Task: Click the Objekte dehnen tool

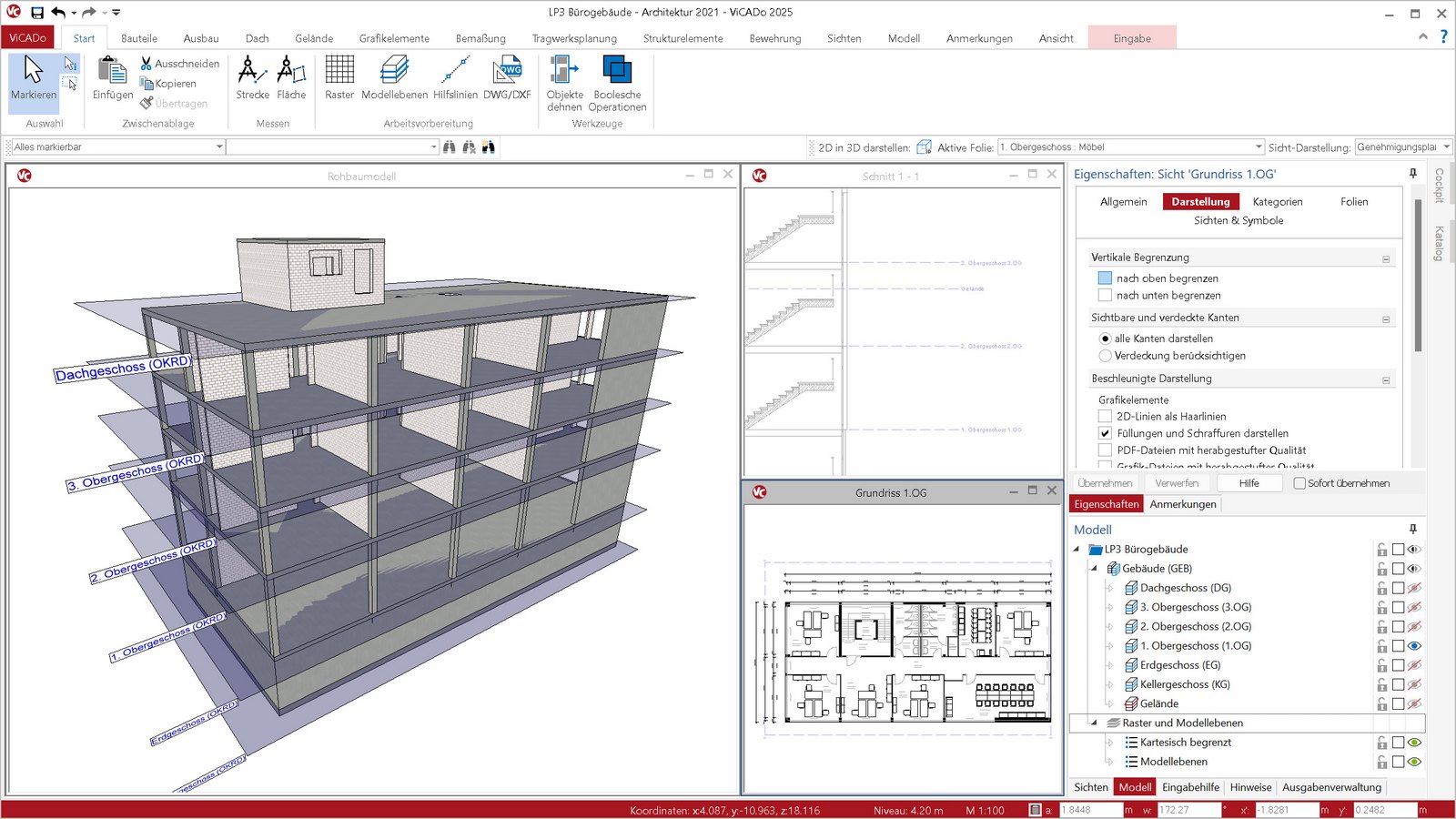Action: 564,82
